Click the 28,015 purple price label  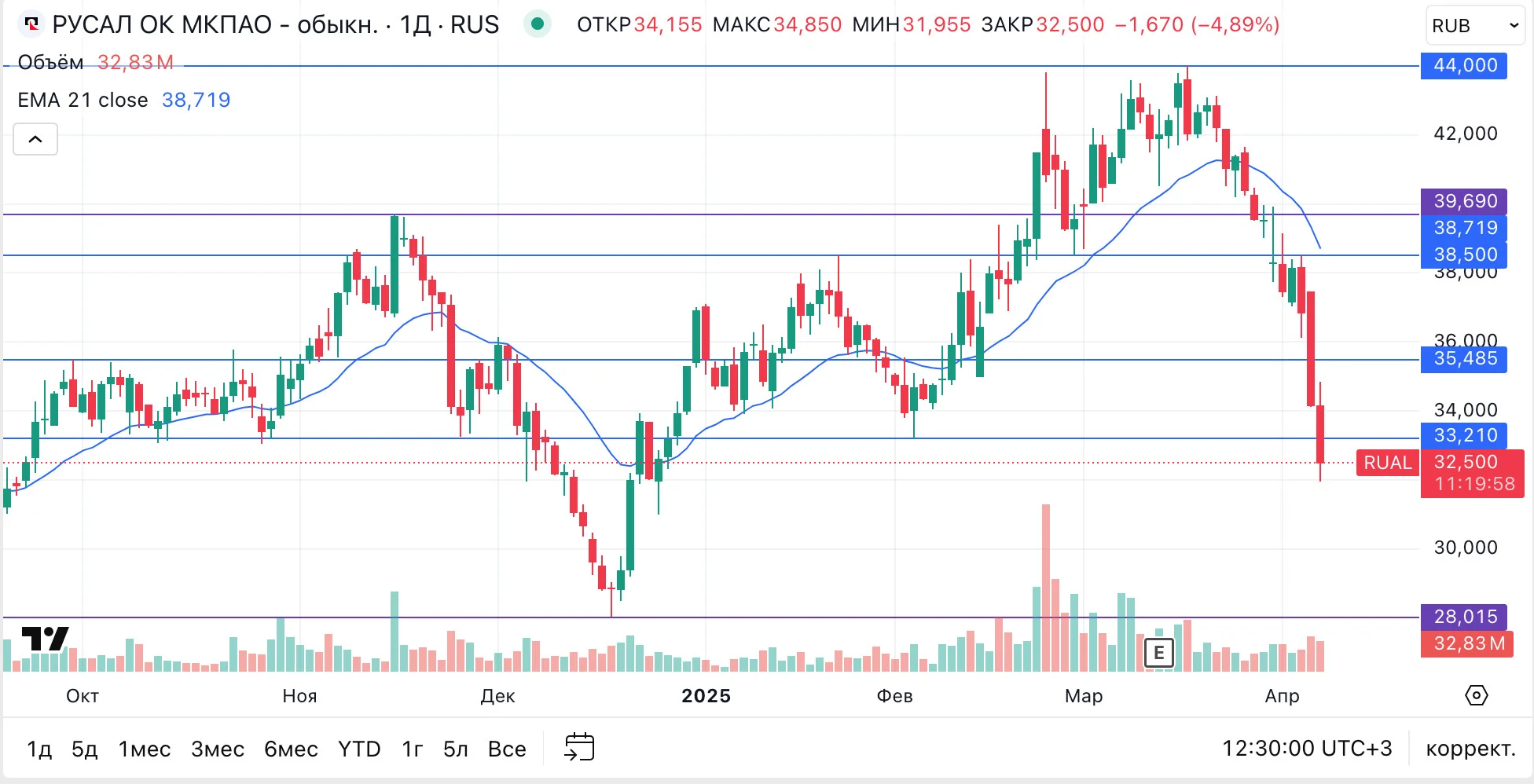click(1464, 617)
